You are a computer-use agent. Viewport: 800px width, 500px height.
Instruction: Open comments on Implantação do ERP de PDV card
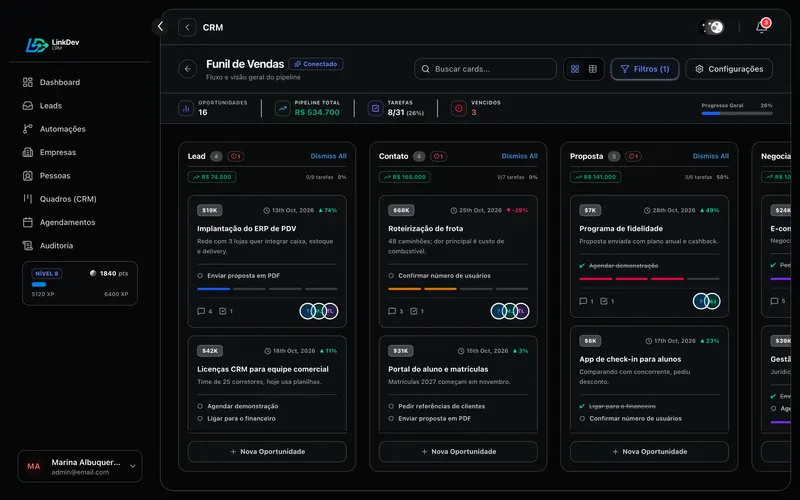pyautogui.click(x=205, y=311)
